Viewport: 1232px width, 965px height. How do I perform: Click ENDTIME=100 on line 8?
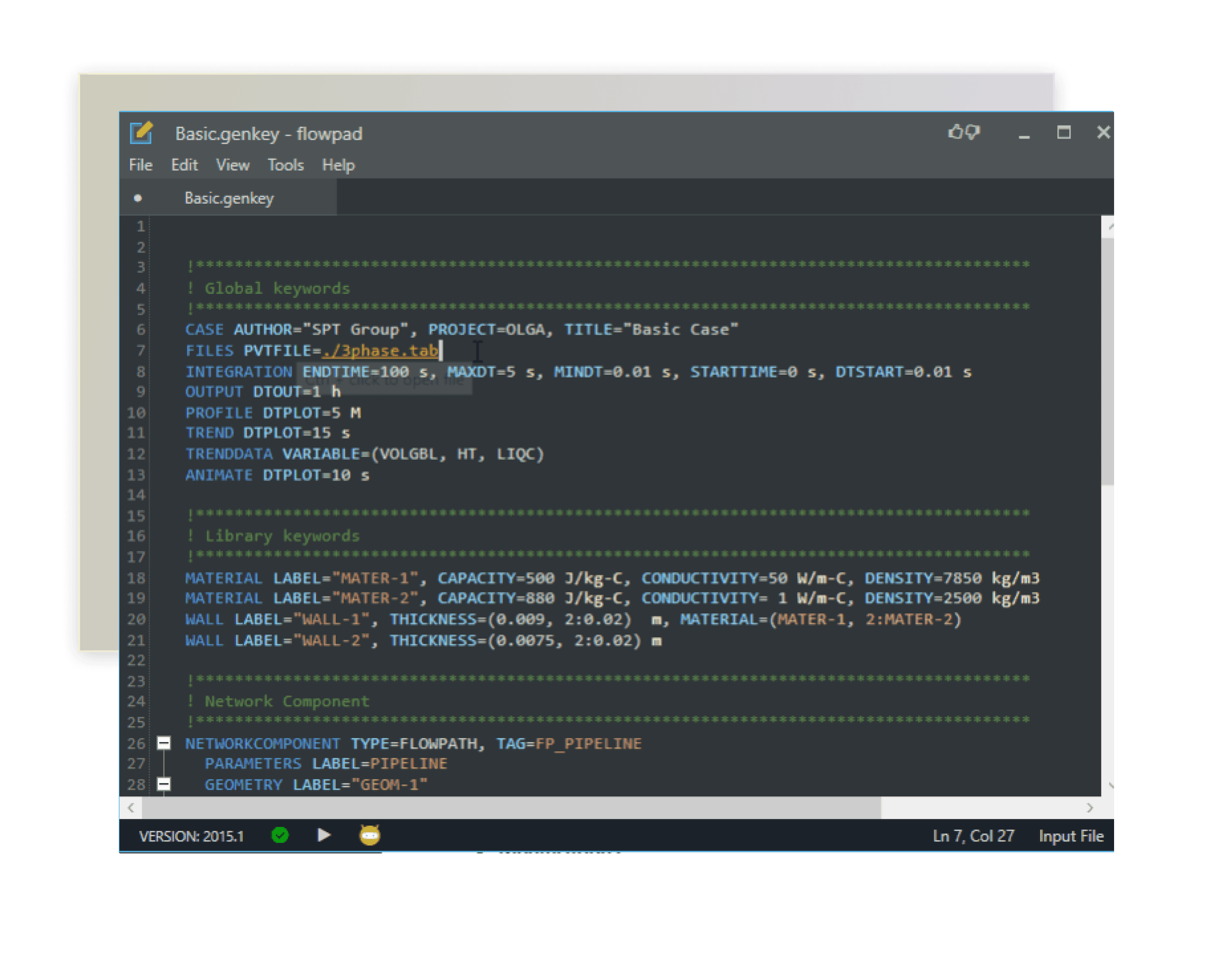[x=356, y=372]
